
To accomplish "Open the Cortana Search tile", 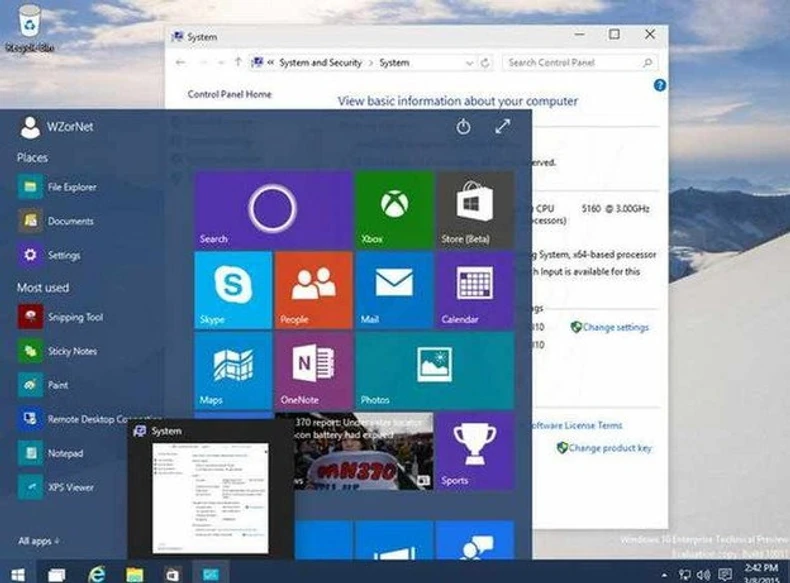I will pyautogui.click(x=272, y=209).
